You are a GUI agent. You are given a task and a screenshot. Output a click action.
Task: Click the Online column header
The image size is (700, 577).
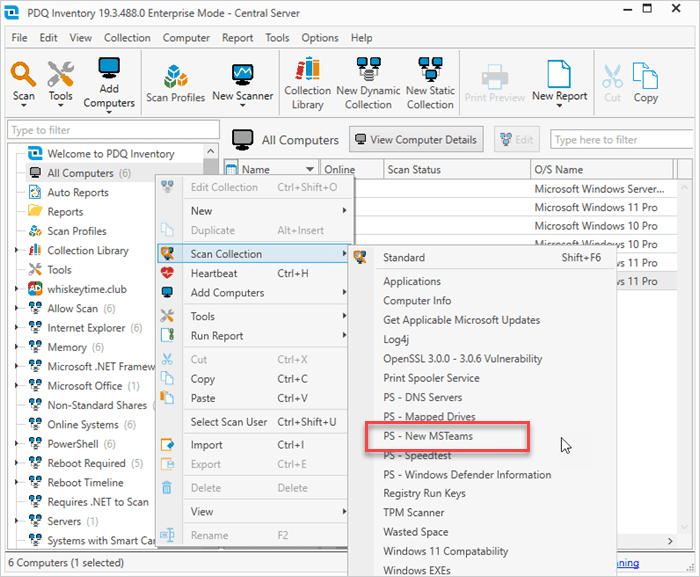click(x=351, y=170)
